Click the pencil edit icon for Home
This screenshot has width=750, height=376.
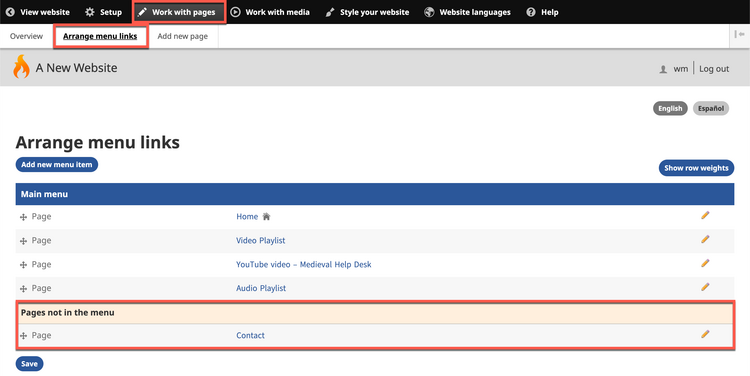pyautogui.click(x=705, y=216)
